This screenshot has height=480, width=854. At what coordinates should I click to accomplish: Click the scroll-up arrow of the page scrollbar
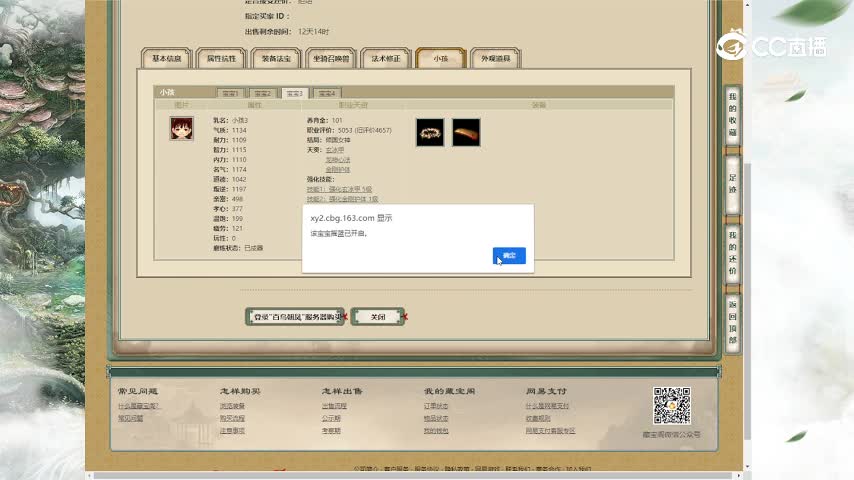click(x=747, y=4)
